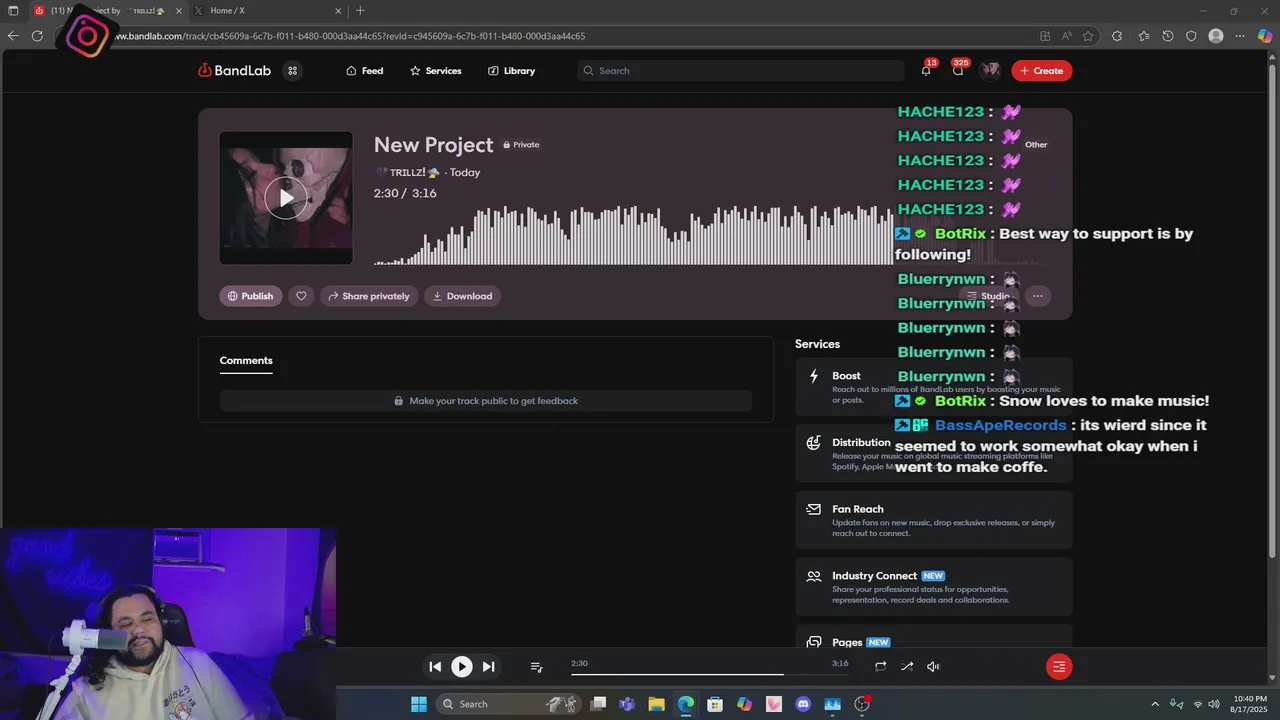Mute volume speaker icon in player

coord(933,667)
